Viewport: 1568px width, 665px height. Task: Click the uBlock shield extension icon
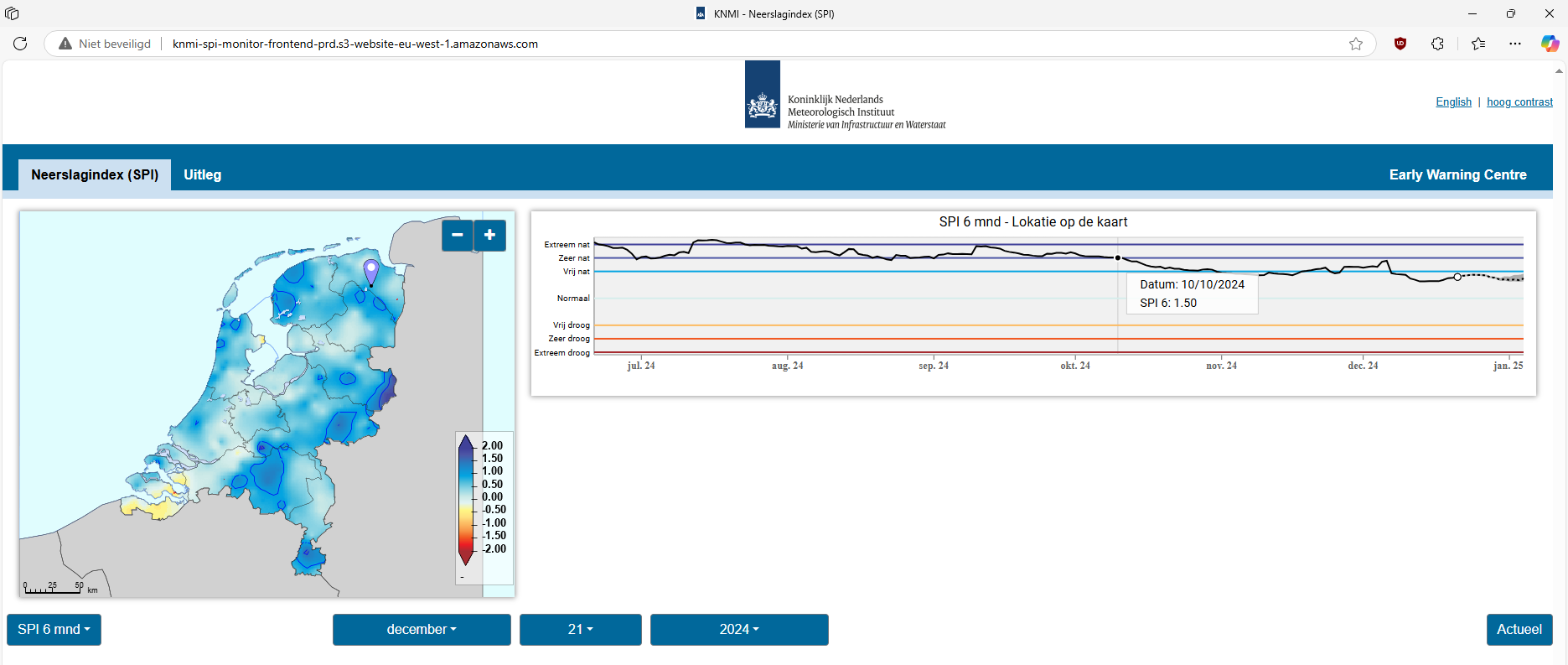[1400, 44]
